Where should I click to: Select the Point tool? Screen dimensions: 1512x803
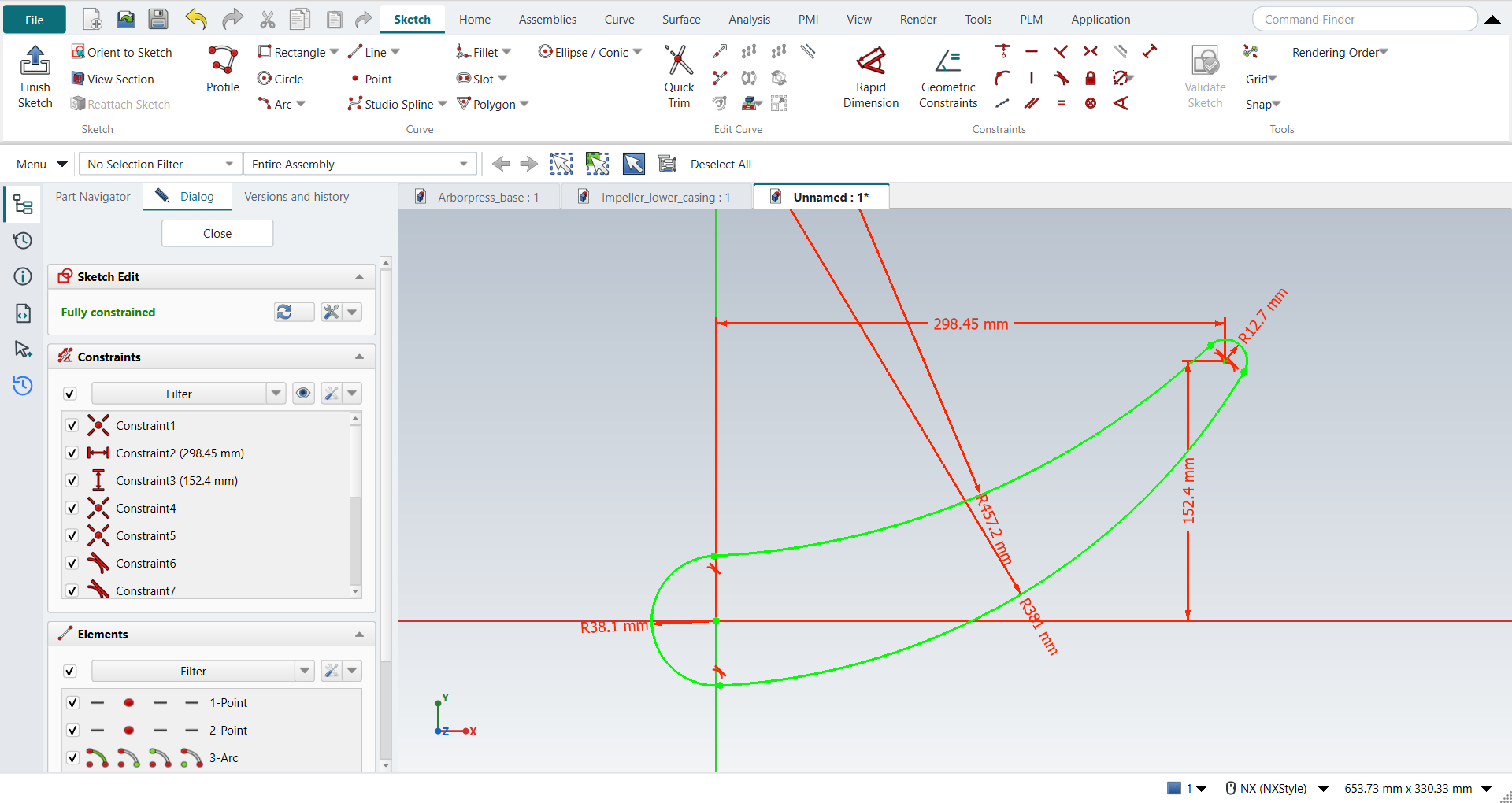[x=370, y=79]
